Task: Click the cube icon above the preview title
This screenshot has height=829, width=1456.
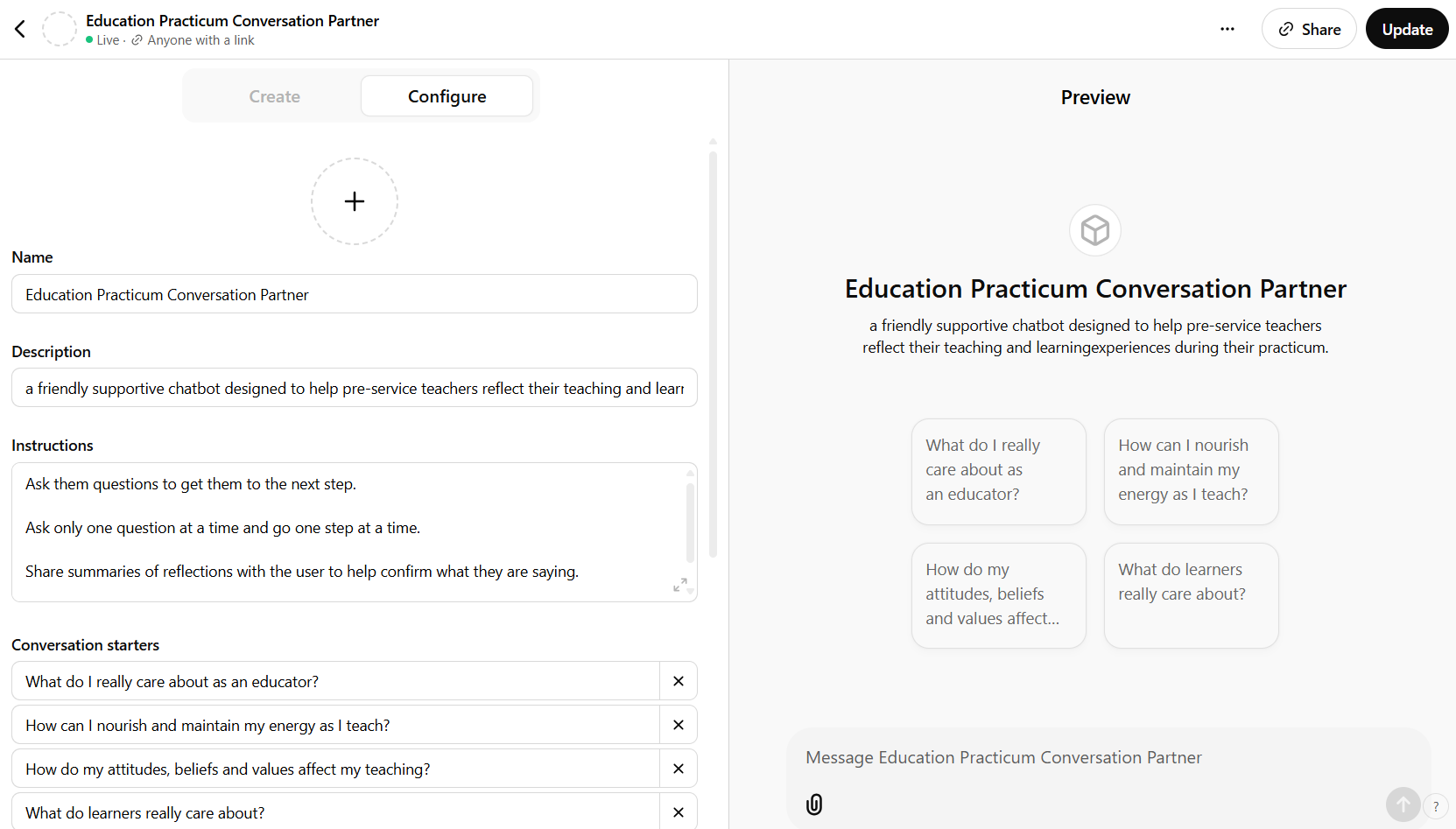Action: click(1094, 229)
